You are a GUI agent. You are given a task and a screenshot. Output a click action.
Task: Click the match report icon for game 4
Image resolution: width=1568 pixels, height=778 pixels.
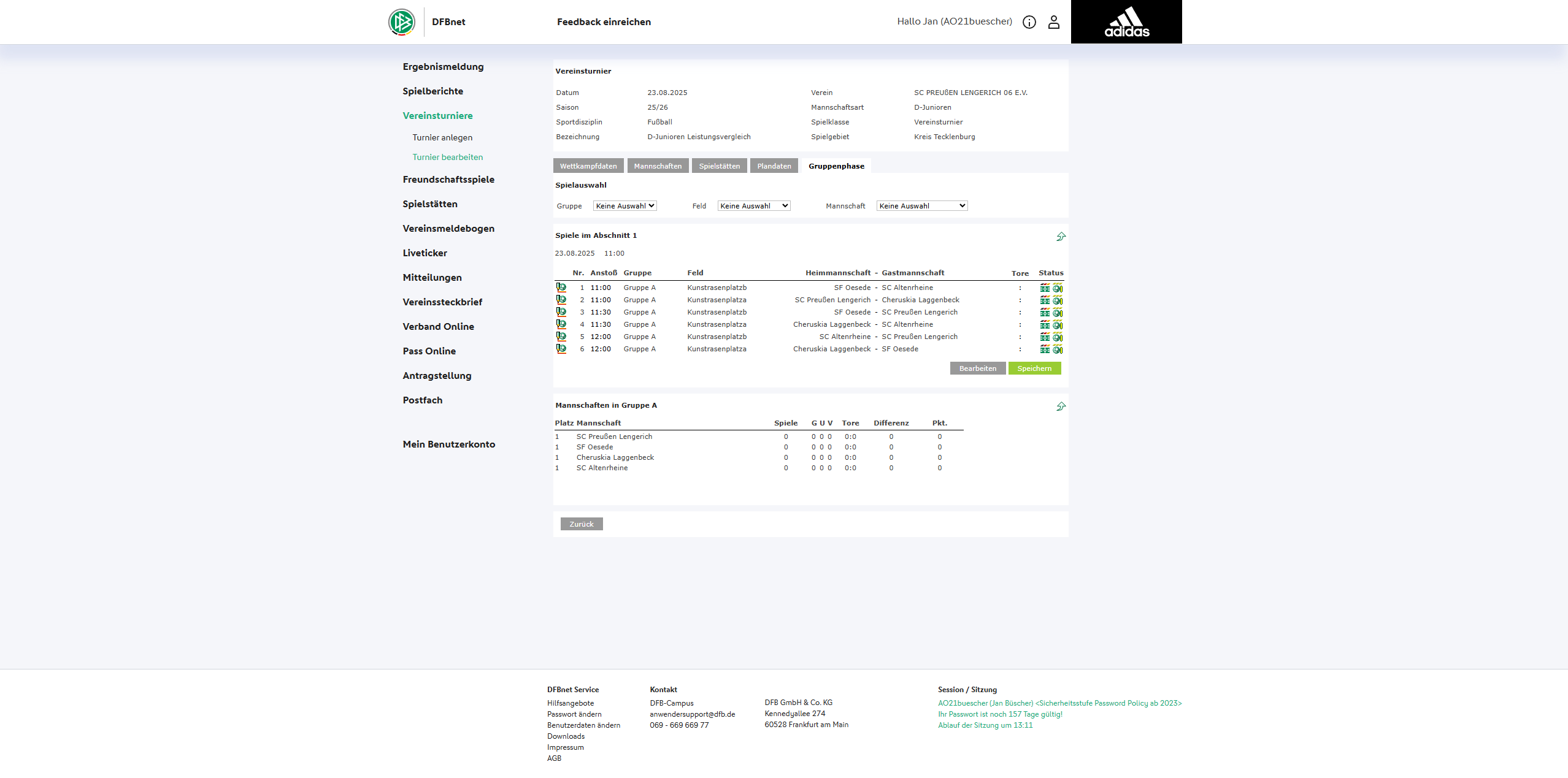[561, 324]
